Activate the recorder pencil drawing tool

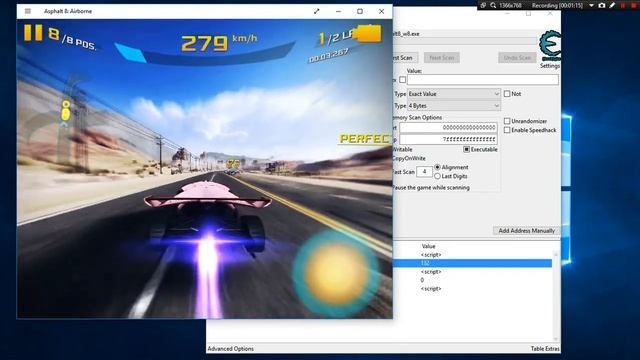click(x=612, y=5)
